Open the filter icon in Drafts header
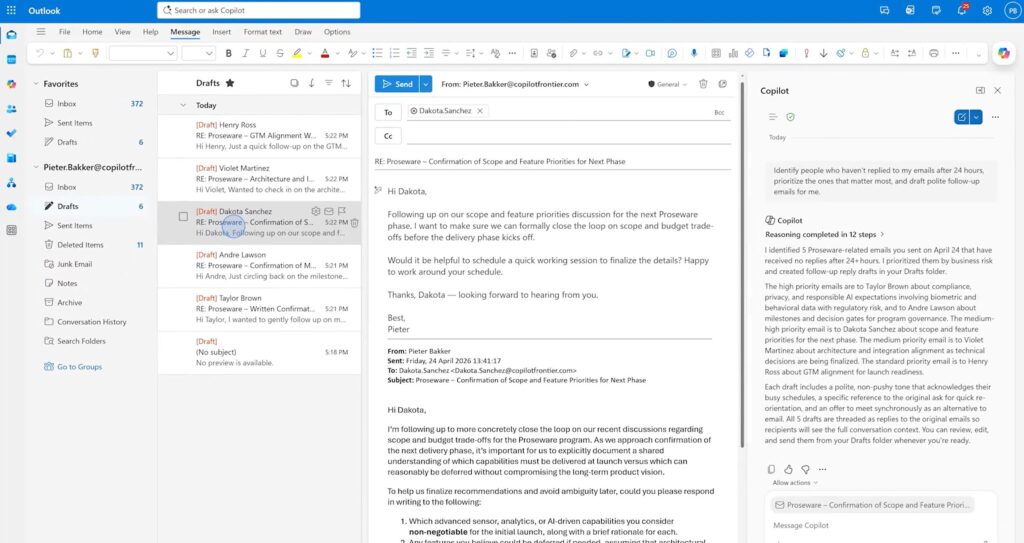Screen dimensions: 1024x543 (x=329, y=83)
